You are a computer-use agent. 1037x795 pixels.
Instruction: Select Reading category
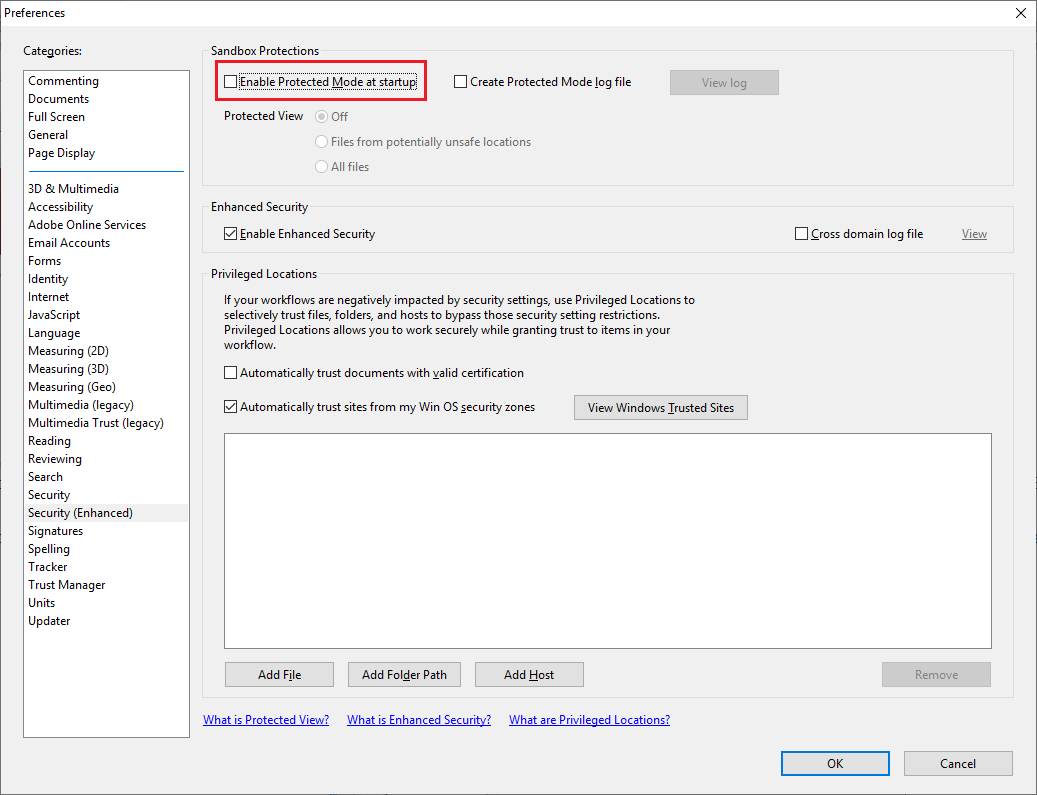point(106,440)
